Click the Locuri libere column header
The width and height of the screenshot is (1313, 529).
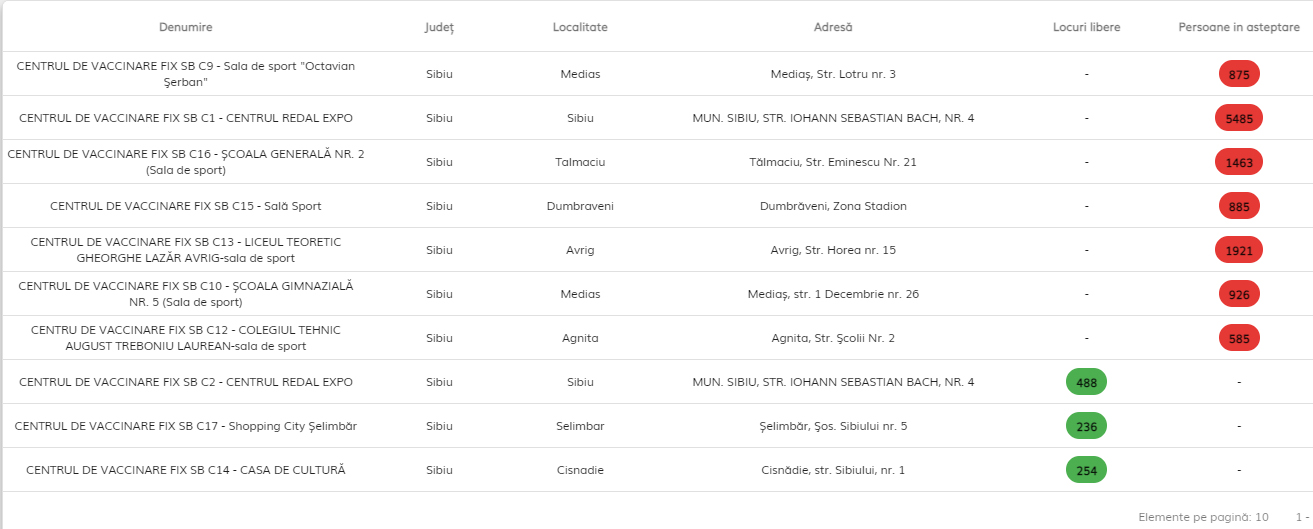pos(1087,27)
